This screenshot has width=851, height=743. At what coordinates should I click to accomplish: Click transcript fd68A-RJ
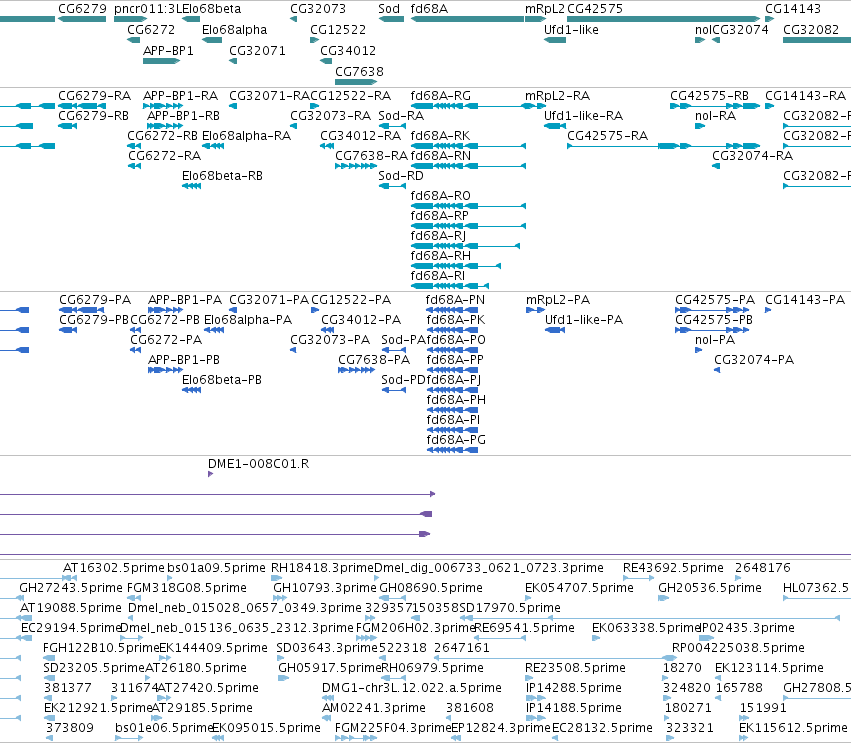(x=438, y=236)
